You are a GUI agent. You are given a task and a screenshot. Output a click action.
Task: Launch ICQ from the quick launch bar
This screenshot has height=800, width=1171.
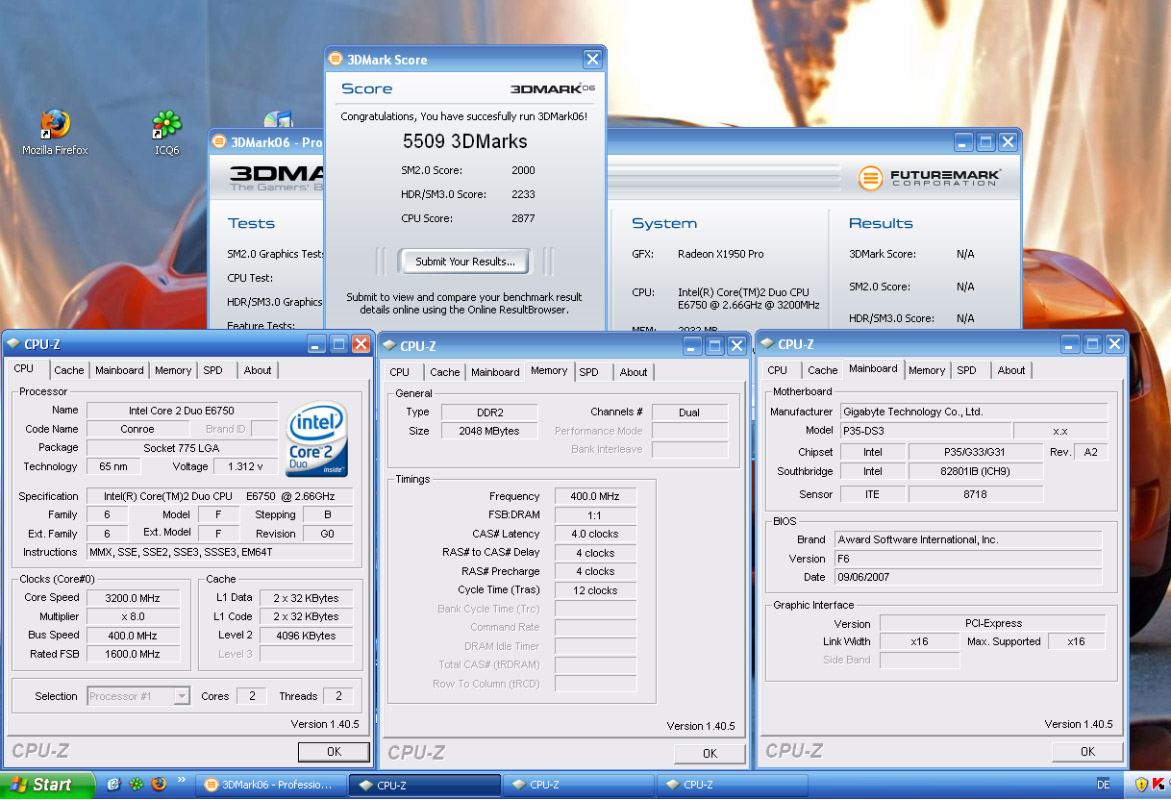[x=136, y=784]
